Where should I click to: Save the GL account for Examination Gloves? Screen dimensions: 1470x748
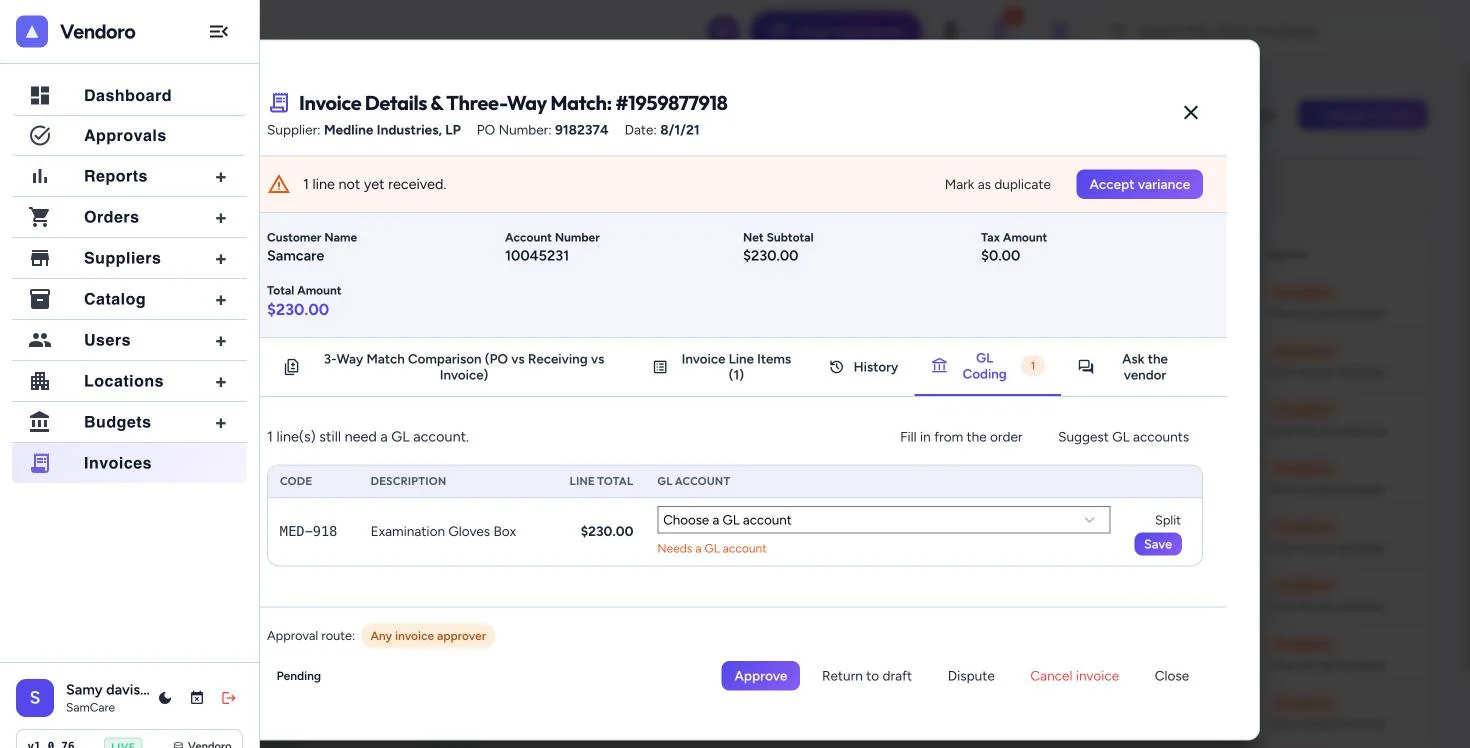click(1158, 544)
